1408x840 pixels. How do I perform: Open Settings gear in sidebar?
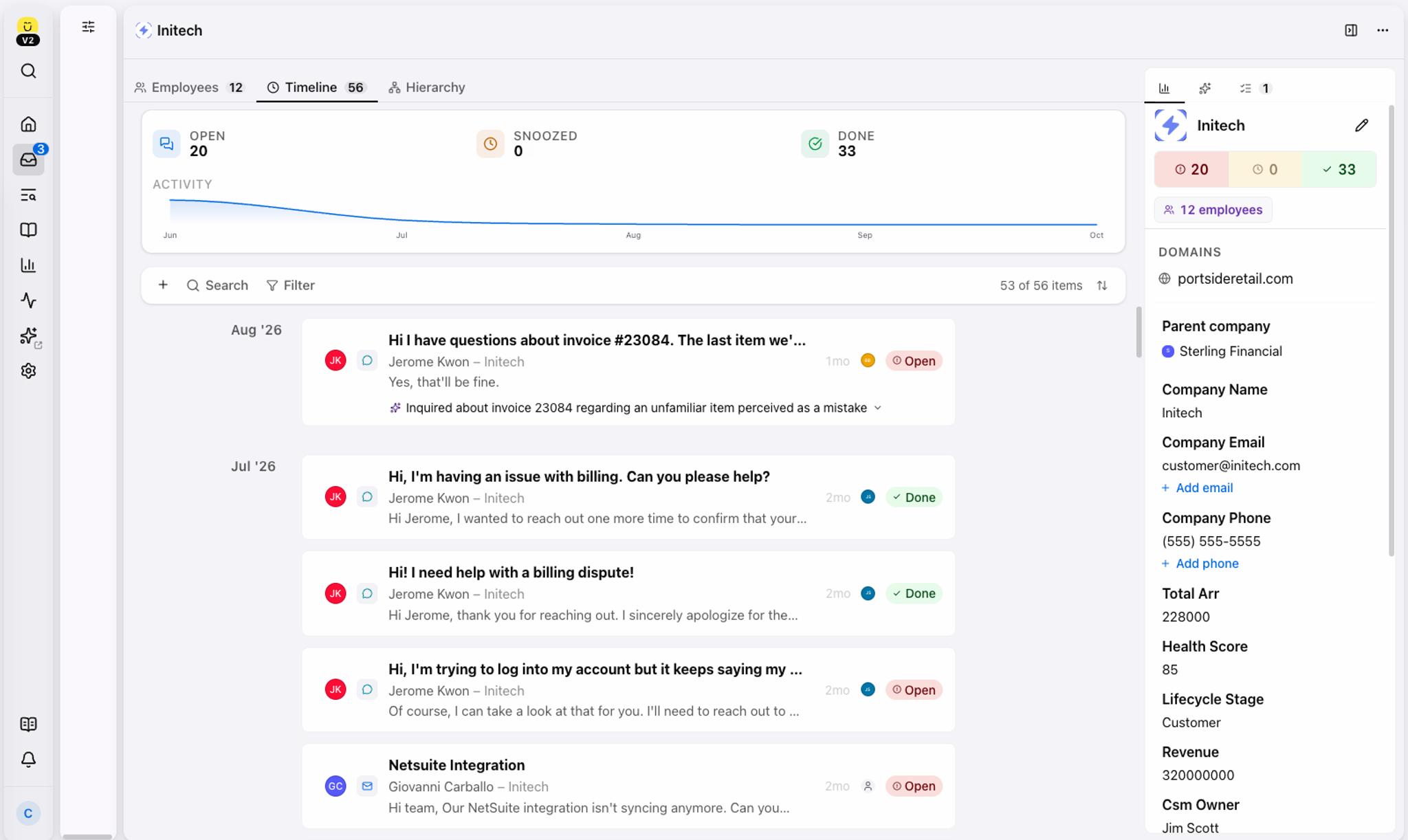click(x=28, y=371)
